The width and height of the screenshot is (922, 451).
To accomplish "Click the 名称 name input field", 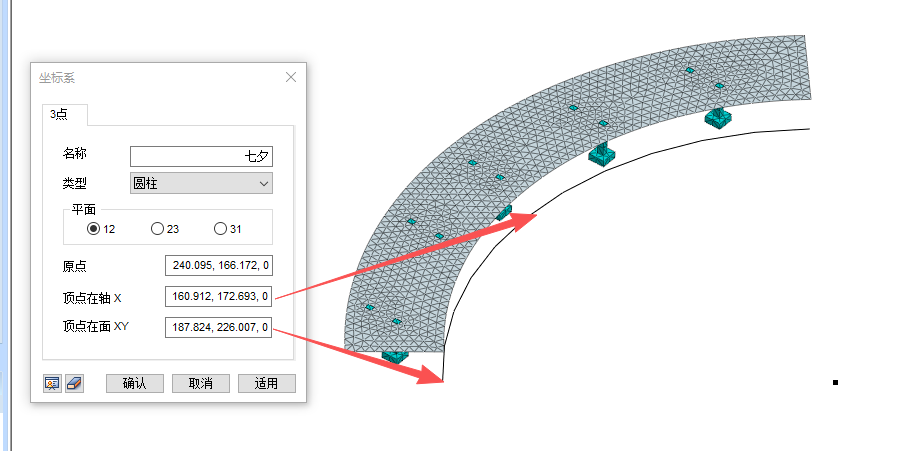I will 201,156.
